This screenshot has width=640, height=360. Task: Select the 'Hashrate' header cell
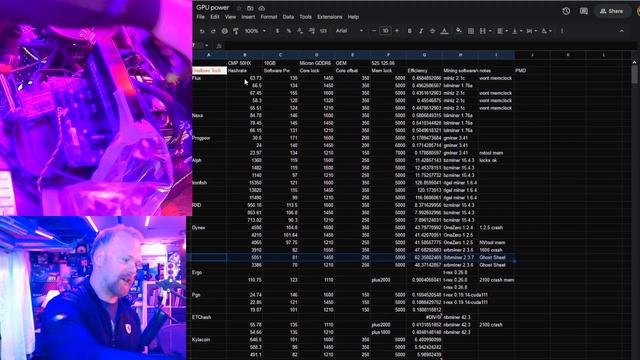pos(244,71)
